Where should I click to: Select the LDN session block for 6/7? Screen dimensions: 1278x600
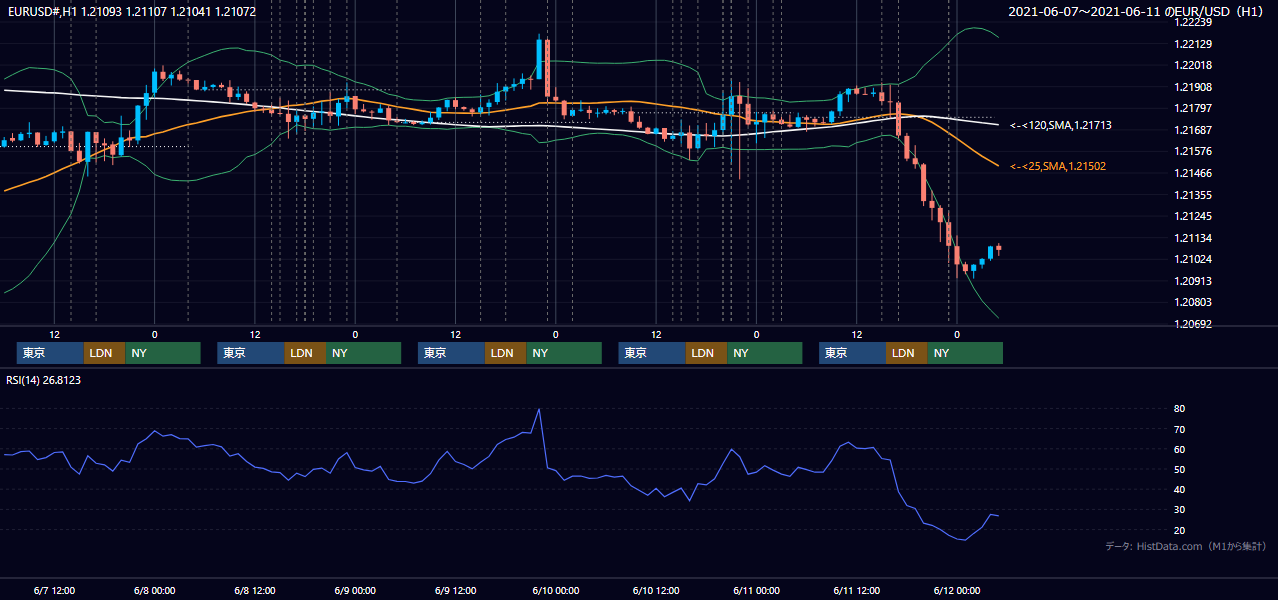(x=104, y=353)
